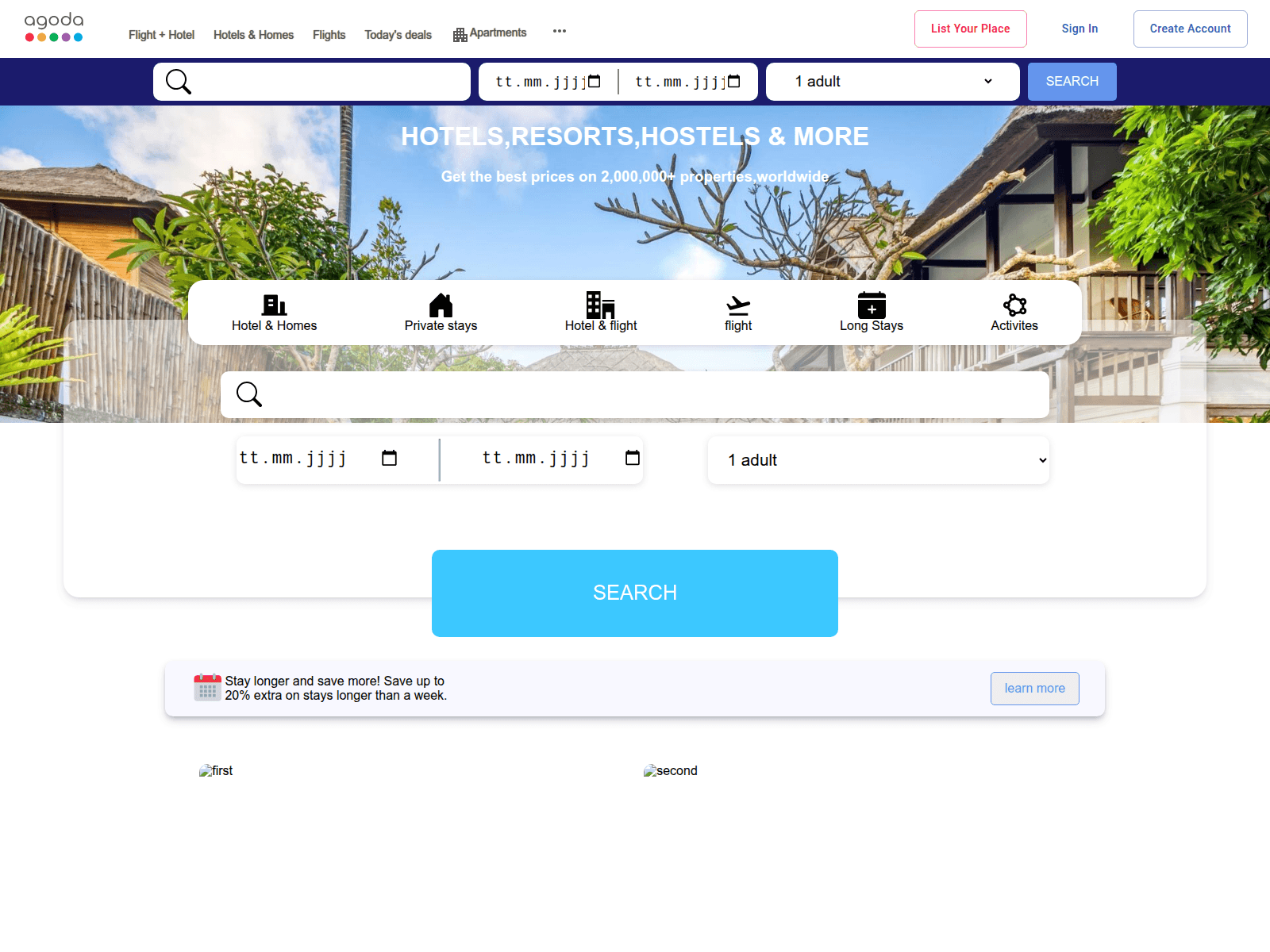The height and width of the screenshot is (952, 1270).
Task: Open the main check-in calendar picker icon
Action: click(x=389, y=458)
